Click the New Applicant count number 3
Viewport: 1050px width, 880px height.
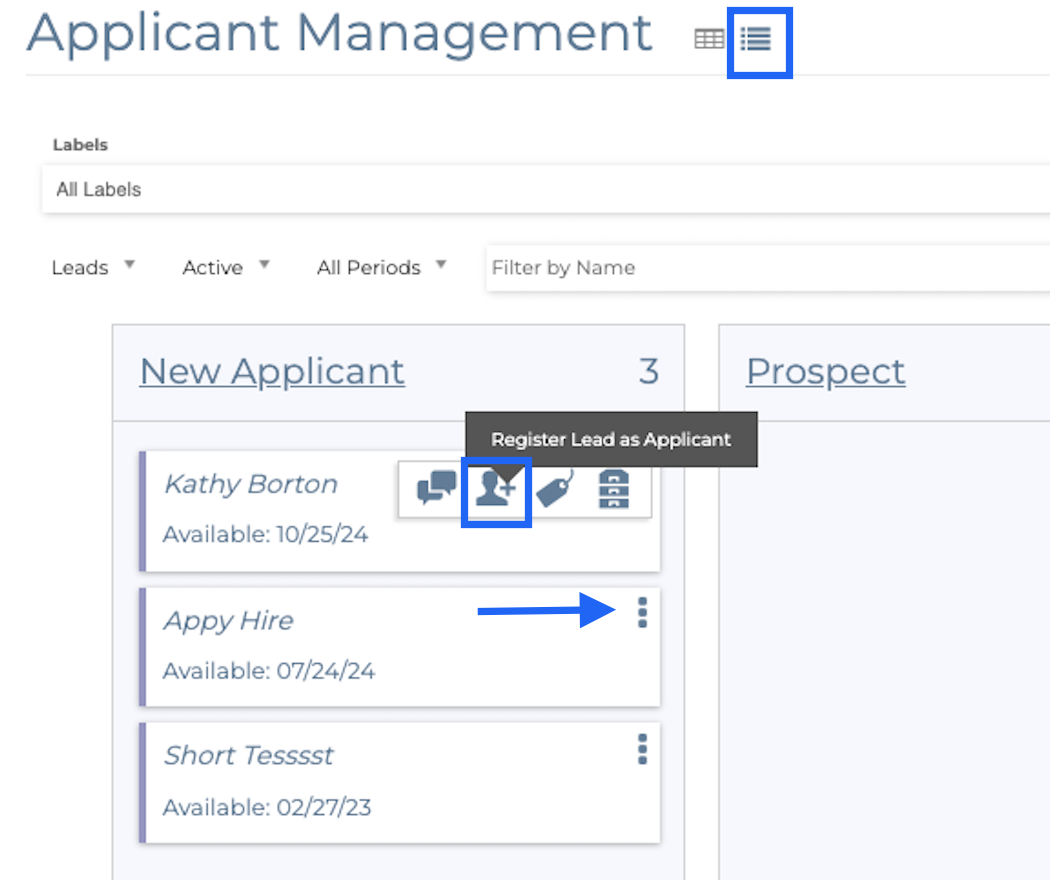pyautogui.click(x=648, y=371)
